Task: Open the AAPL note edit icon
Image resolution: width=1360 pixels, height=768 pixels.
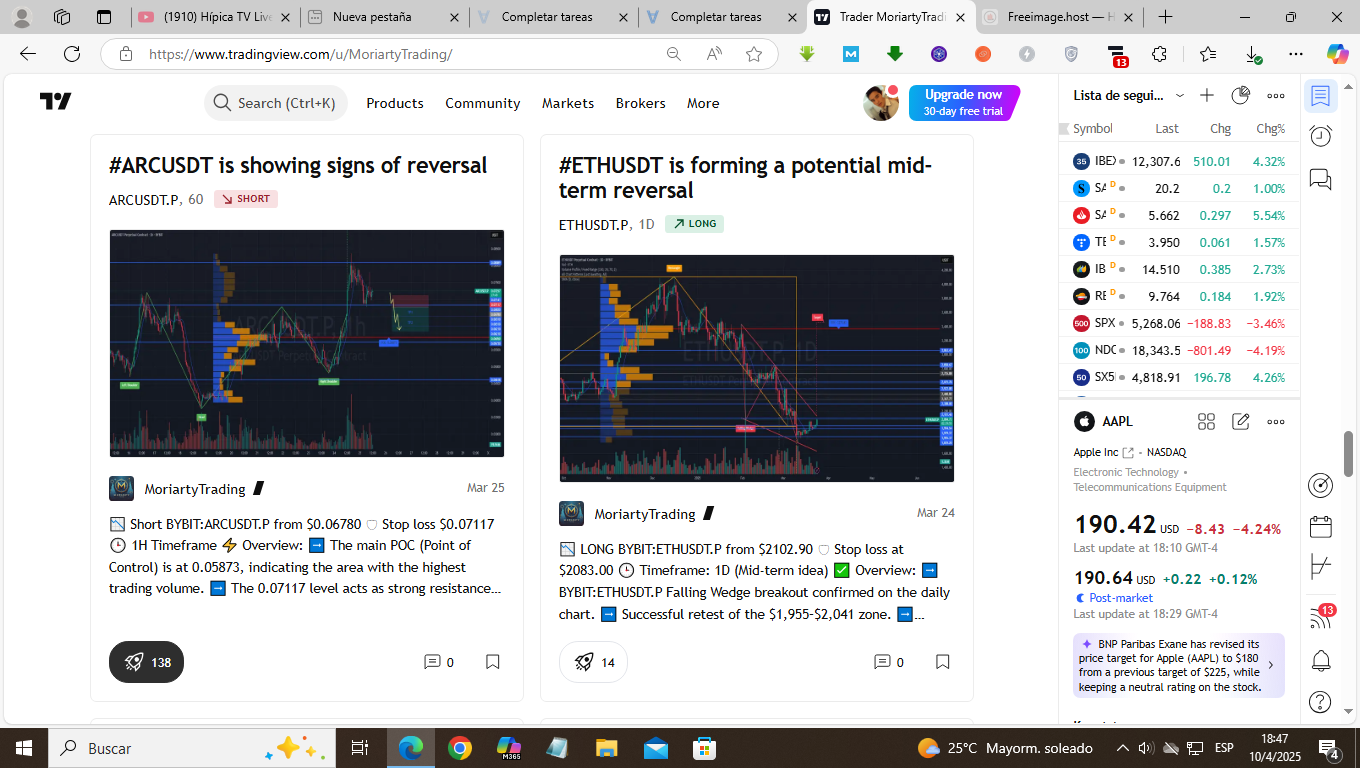Action: tap(1241, 421)
